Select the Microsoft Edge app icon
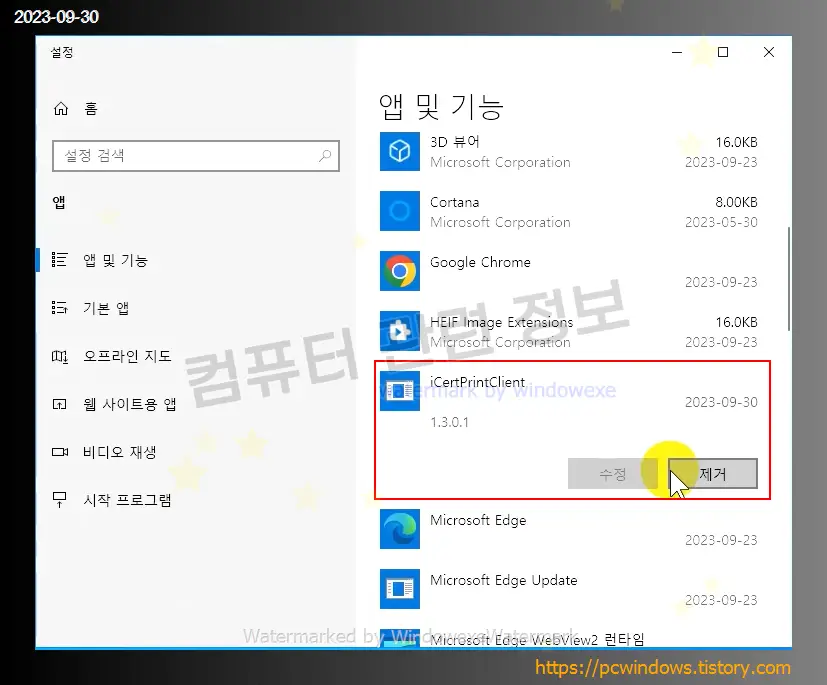 click(x=400, y=529)
